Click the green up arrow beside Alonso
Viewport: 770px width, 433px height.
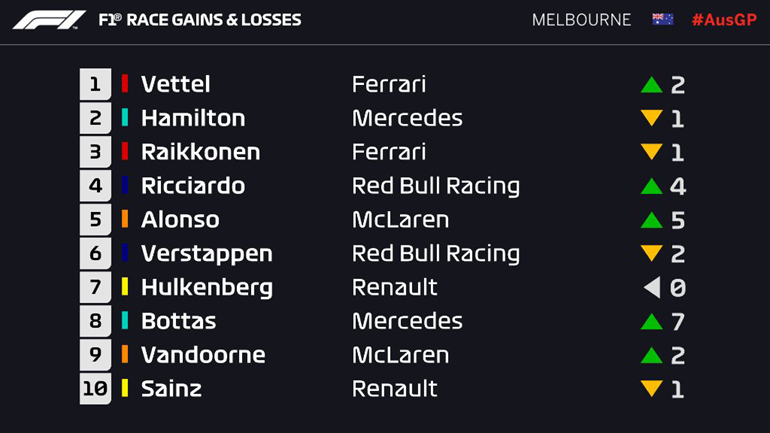652,220
